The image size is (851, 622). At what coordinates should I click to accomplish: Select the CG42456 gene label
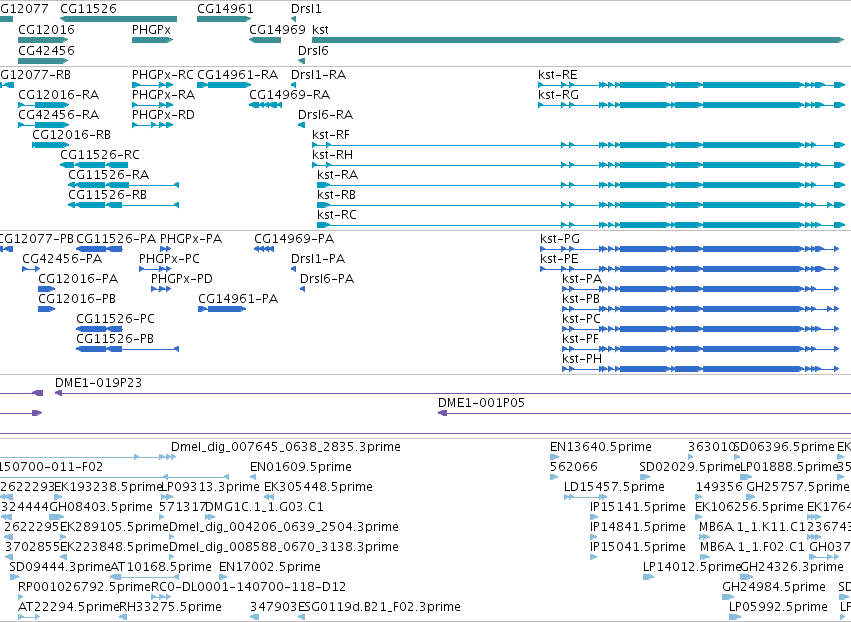click(46, 50)
